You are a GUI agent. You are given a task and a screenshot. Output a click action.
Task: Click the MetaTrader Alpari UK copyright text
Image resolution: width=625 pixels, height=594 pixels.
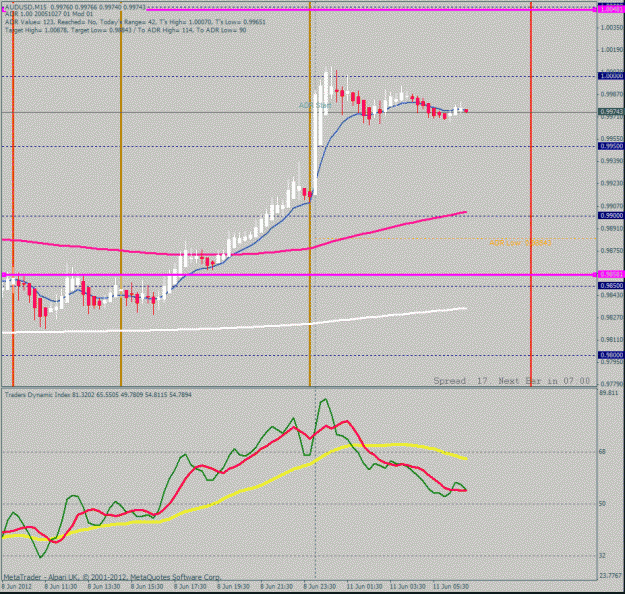point(112,577)
